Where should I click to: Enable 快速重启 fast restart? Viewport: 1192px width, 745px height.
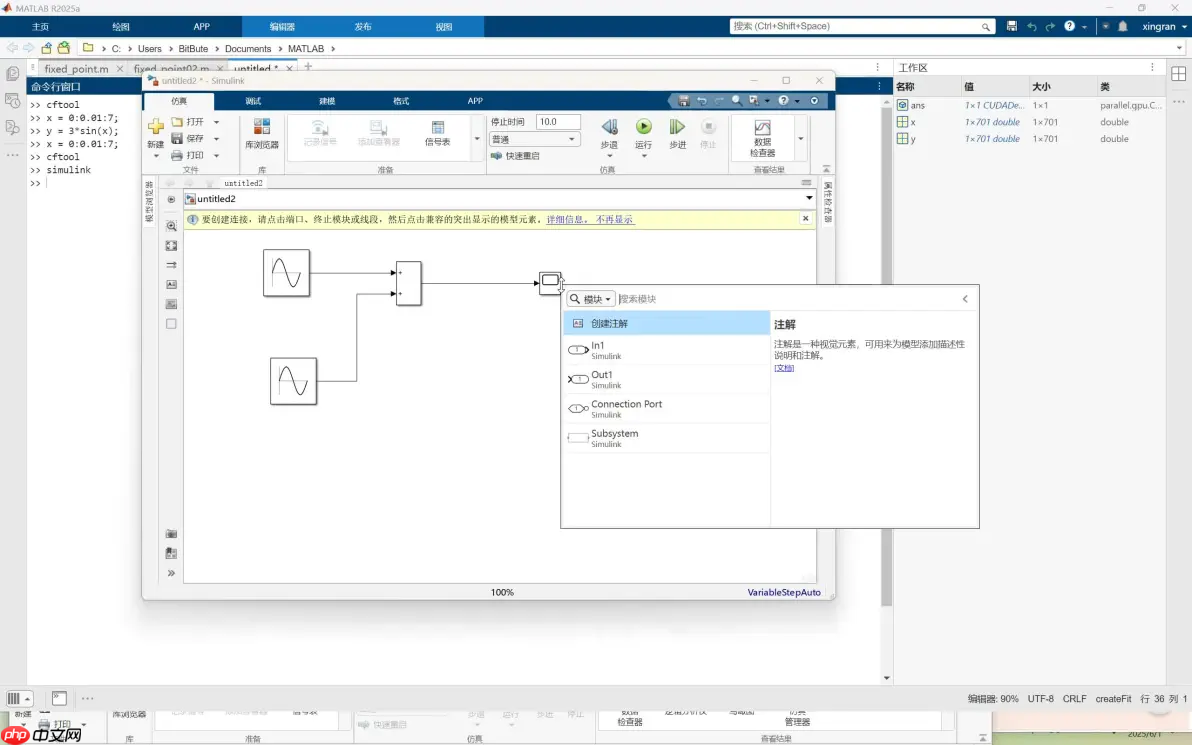point(515,155)
